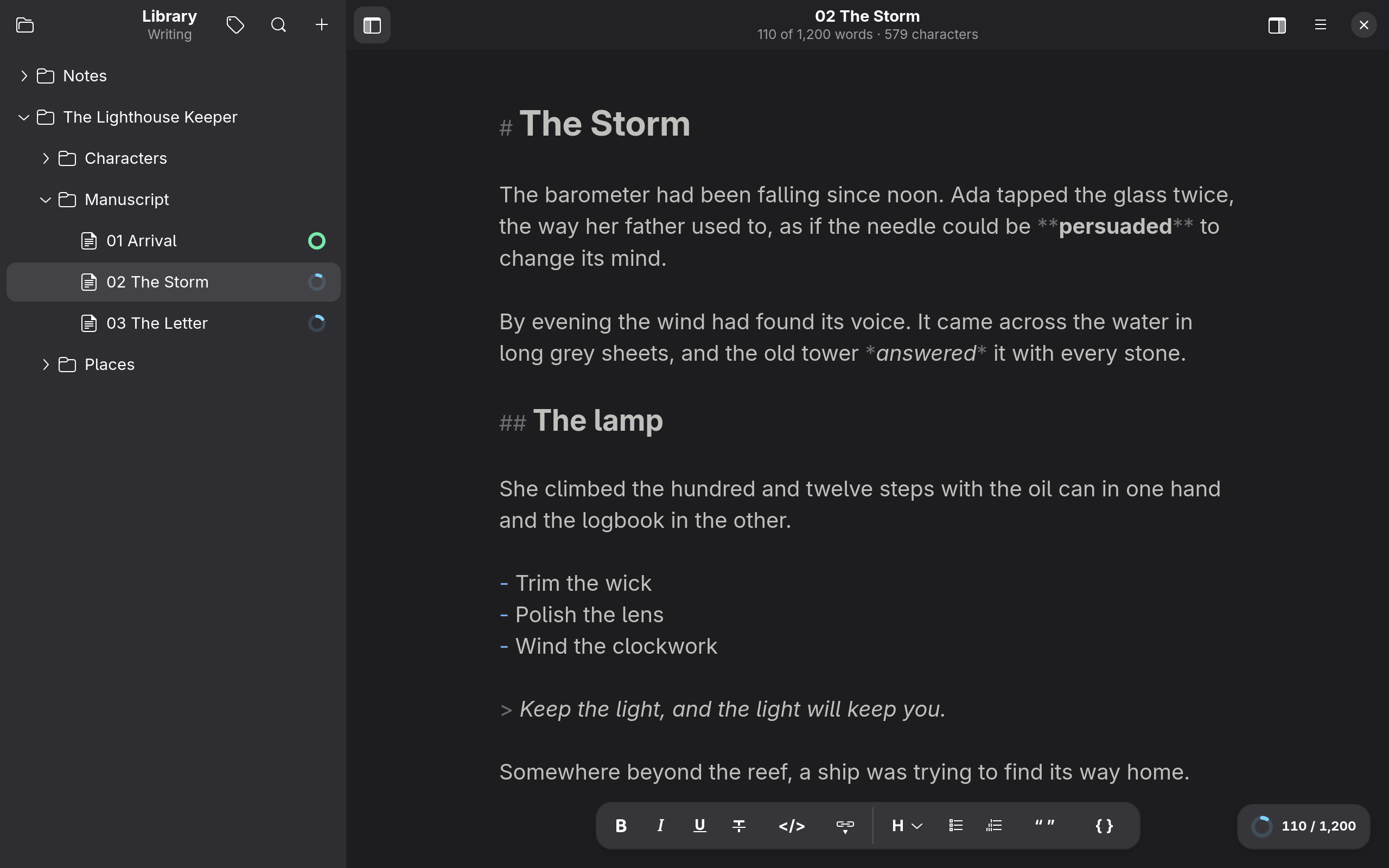Click the 'Polish the lens' list item
This screenshot has width=1389, height=868.
point(589,615)
